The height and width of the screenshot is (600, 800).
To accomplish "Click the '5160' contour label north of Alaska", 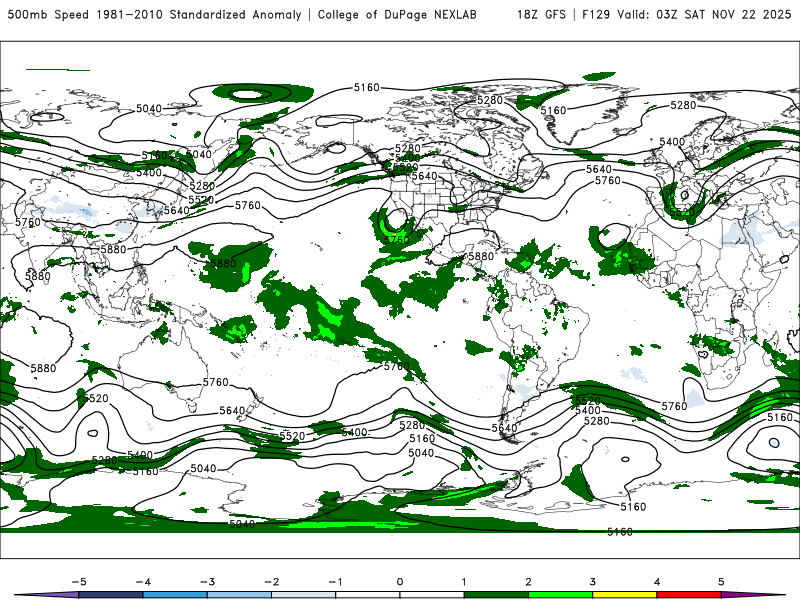I will click(367, 88).
